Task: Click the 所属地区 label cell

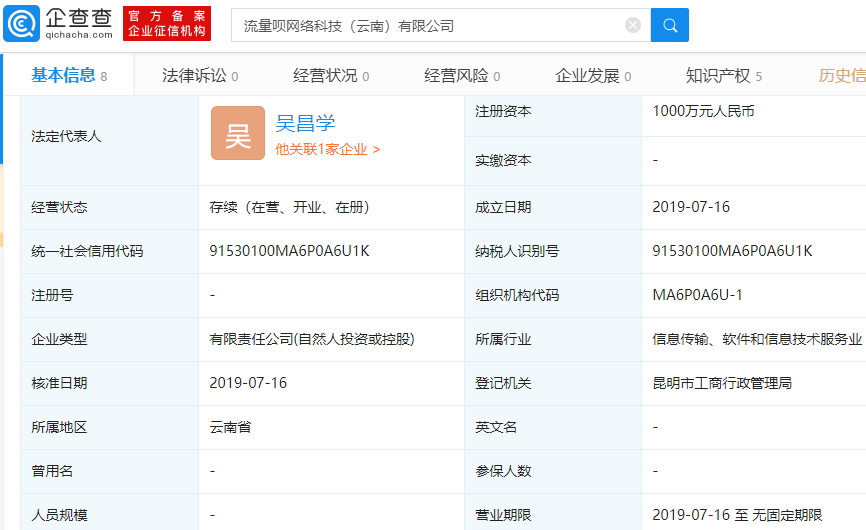Action: [x=110, y=427]
